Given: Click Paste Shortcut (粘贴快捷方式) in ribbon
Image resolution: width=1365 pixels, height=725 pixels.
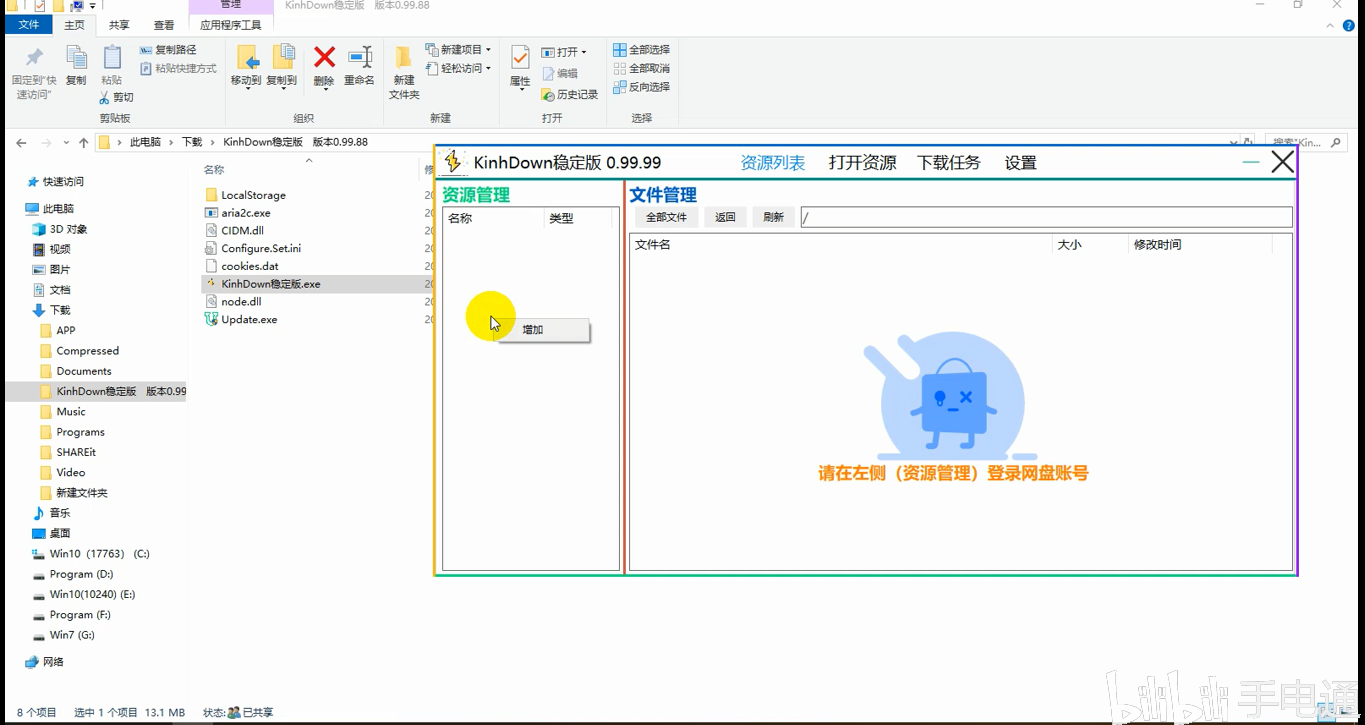Looking at the screenshot, I should 178,69.
